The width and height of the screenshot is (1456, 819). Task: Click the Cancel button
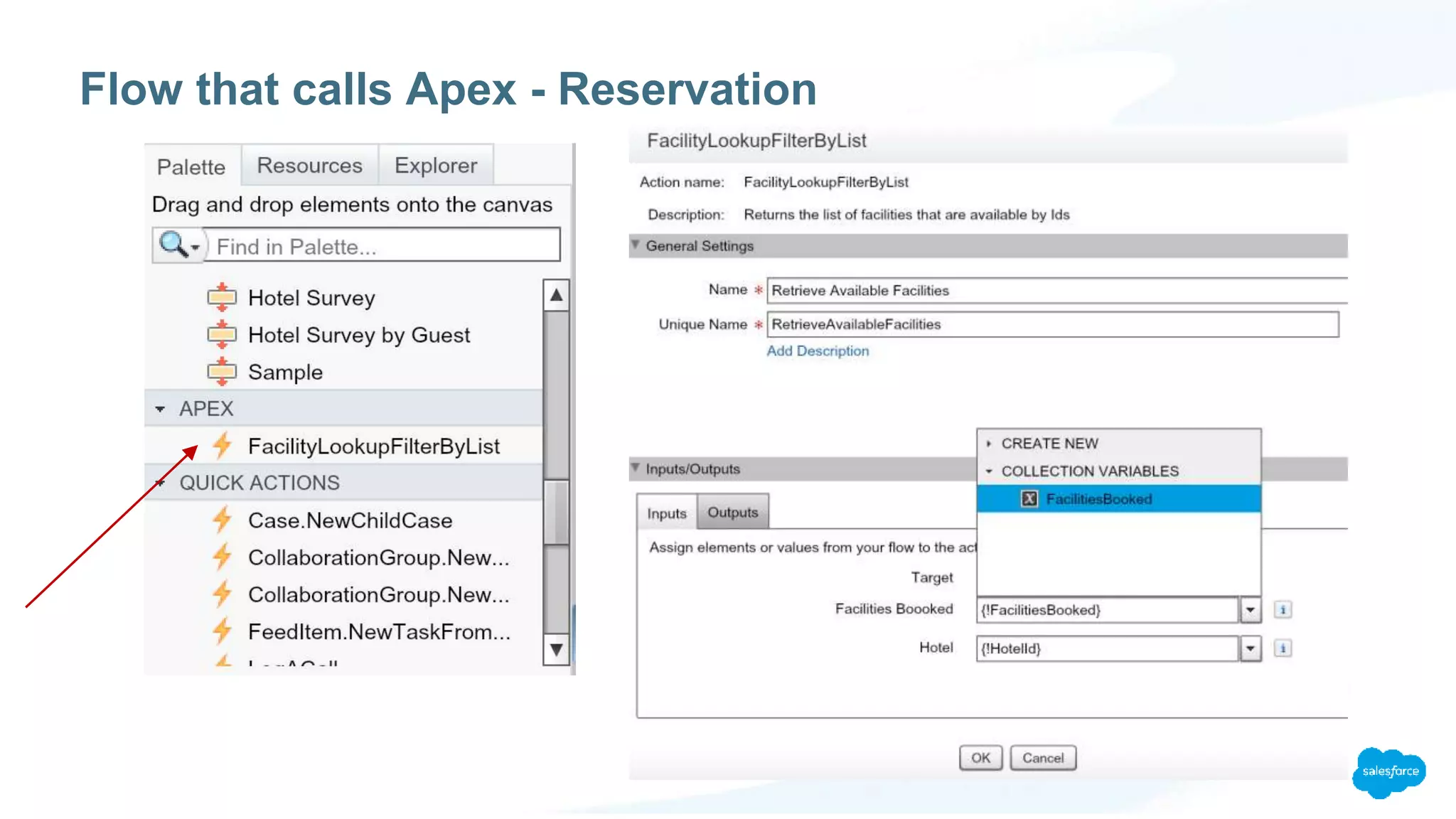pyautogui.click(x=1043, y=757)
